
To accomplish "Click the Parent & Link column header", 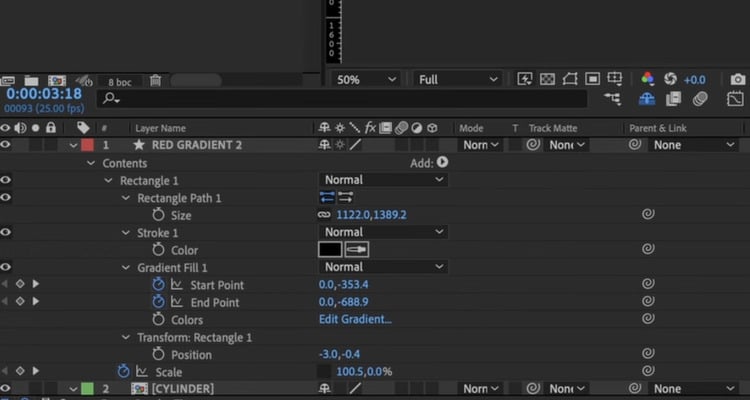I will point(658,128).
